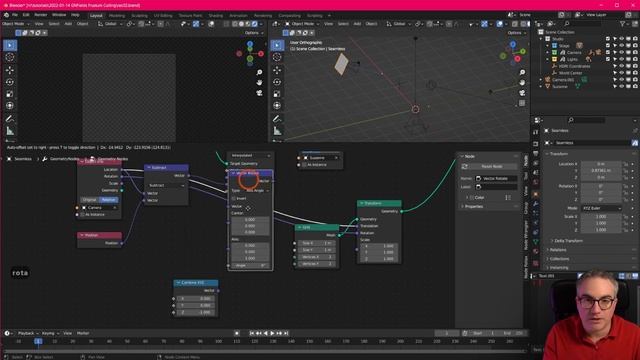
Task: Click the Size X slider on Grid node
Action: click(317, 243)
